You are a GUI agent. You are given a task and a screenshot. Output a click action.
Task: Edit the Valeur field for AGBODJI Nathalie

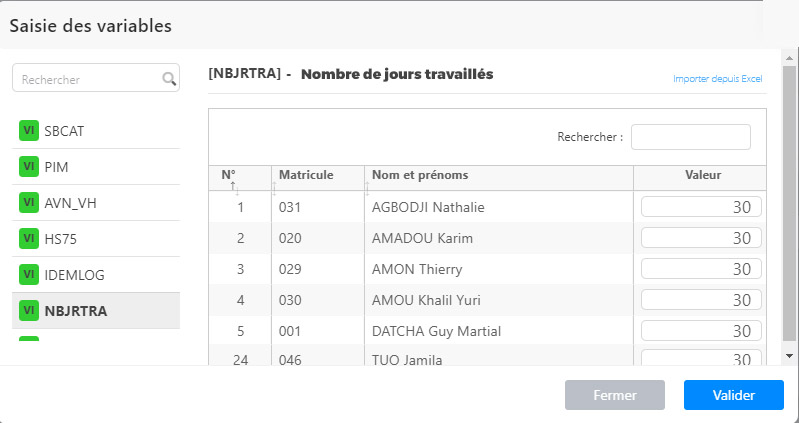pyautogui.click(x=701, y=207)
